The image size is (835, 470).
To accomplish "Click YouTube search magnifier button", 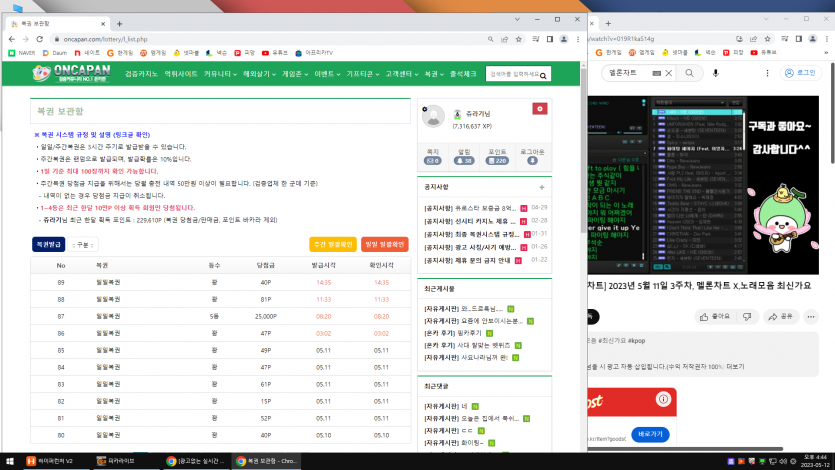I will point(689,73).
